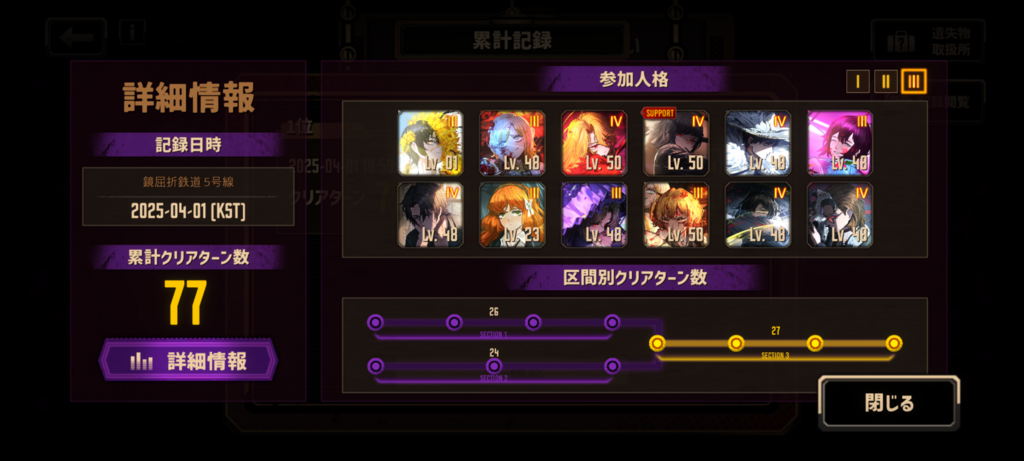The image size is (1024, 461).
Task: Click the back arrow icon
Action: [x=76, y=37]
